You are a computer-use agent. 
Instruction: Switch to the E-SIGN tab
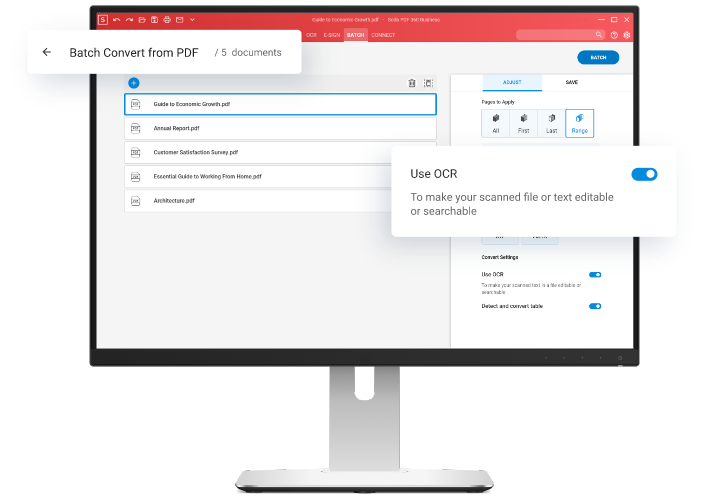[332, 35]
